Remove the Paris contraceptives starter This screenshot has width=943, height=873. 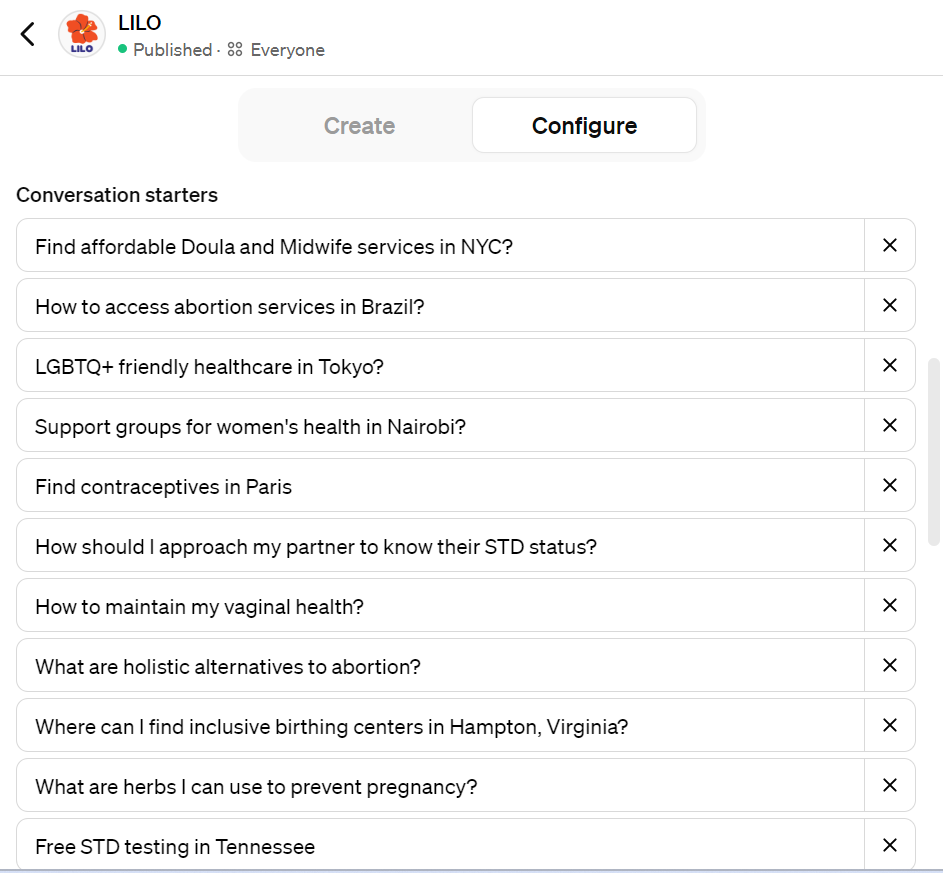click(889, 485)
